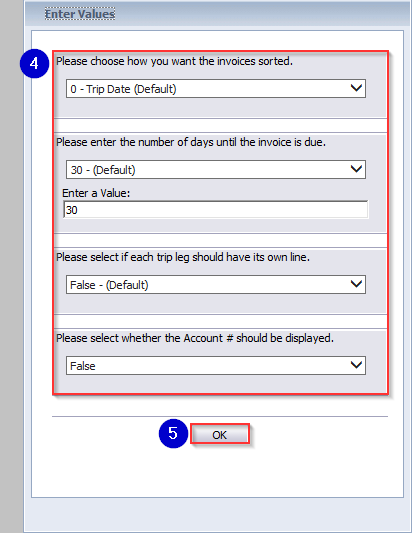Click the empty white panel area below the OK button

218,472
